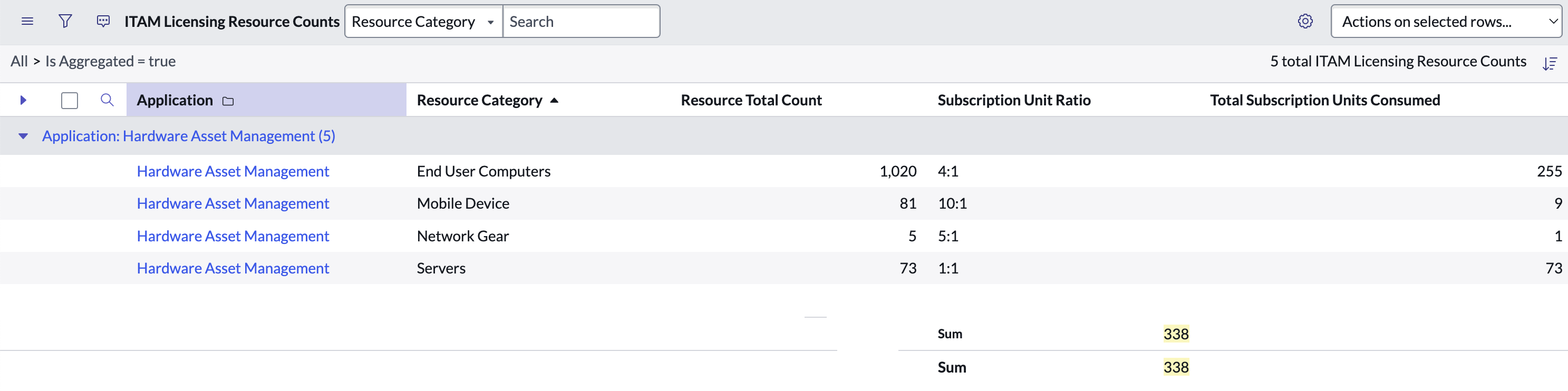Sort by Total Subscription Units Consumed header

click(x=1324, y=100)
